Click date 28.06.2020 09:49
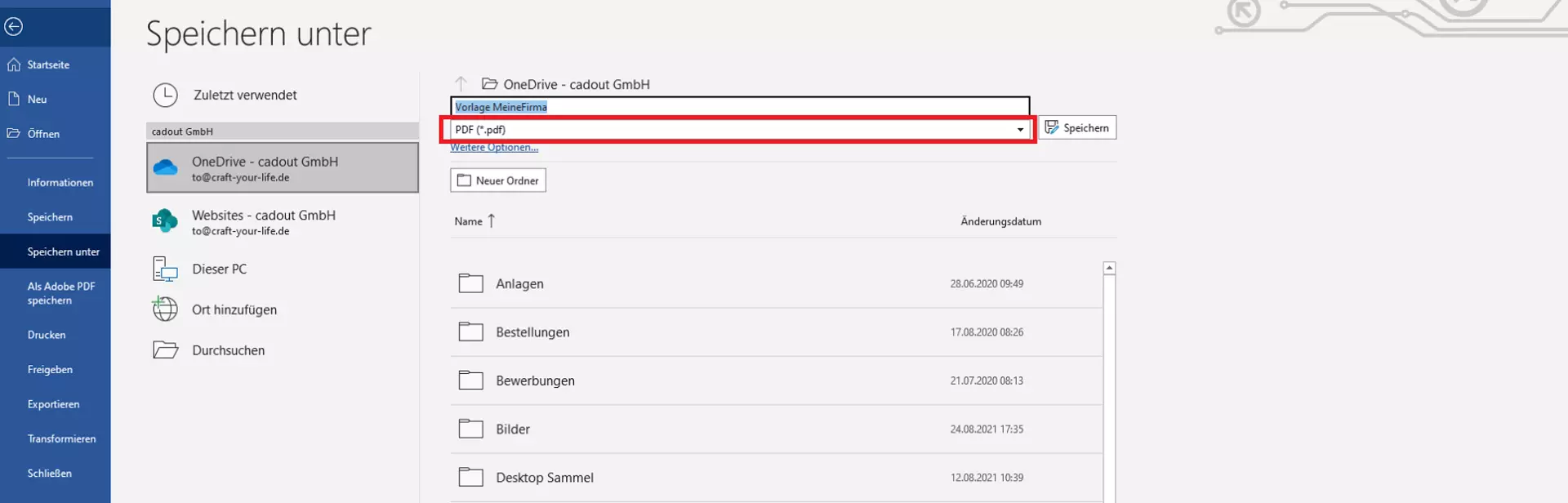Viewport: 1568px width, 503px height. tap(987, 283)
